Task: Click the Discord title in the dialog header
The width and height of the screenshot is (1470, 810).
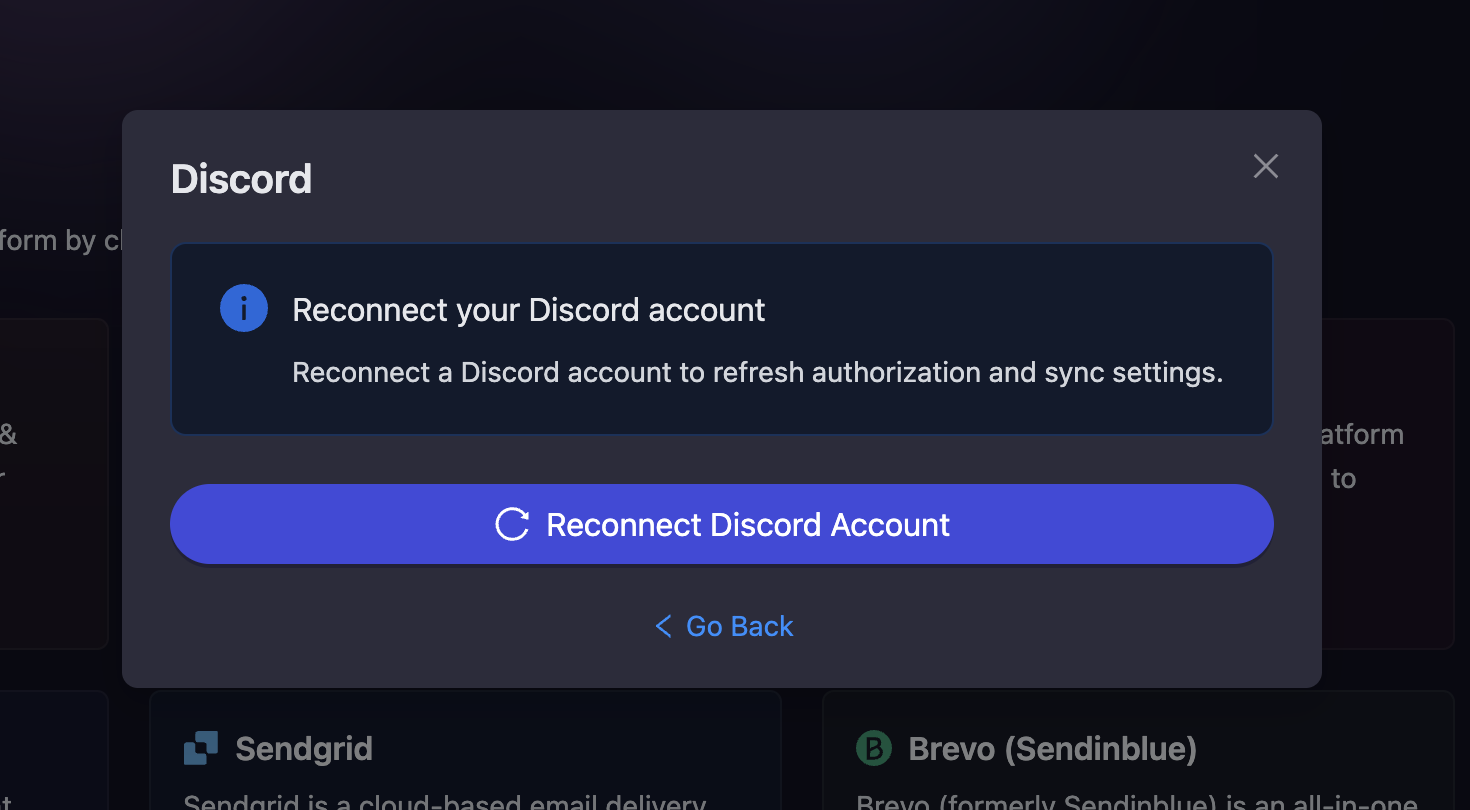Action: click(241, 180)
